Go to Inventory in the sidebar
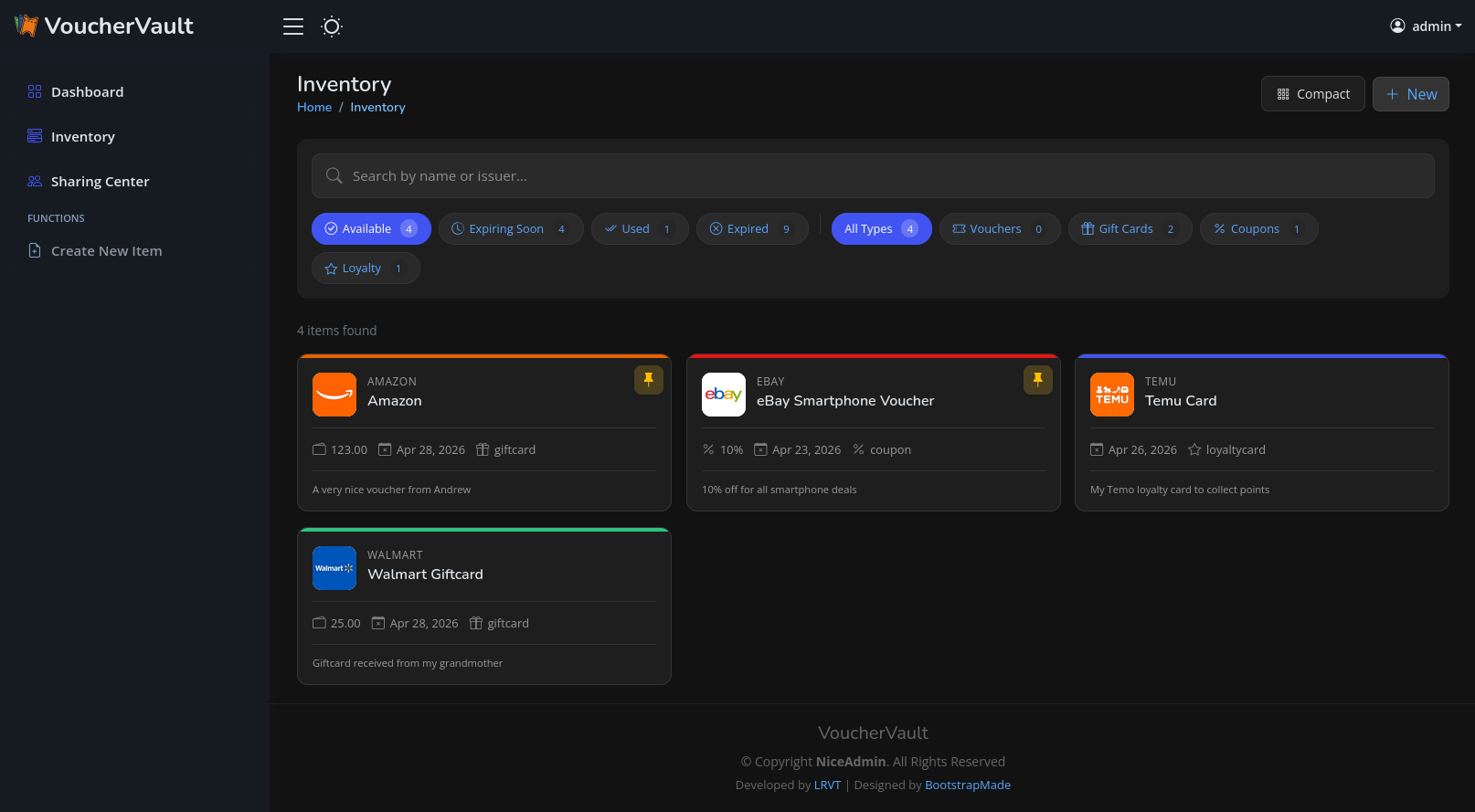Image resolution: width=1475 pixels, height=812 pixels. [82, 137]
